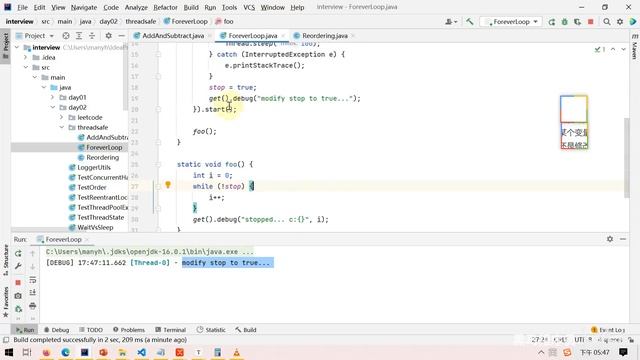Rerun ForeverLoop in the Run panel
This screenshot has width=640, height=360.
tap(18, 253)
